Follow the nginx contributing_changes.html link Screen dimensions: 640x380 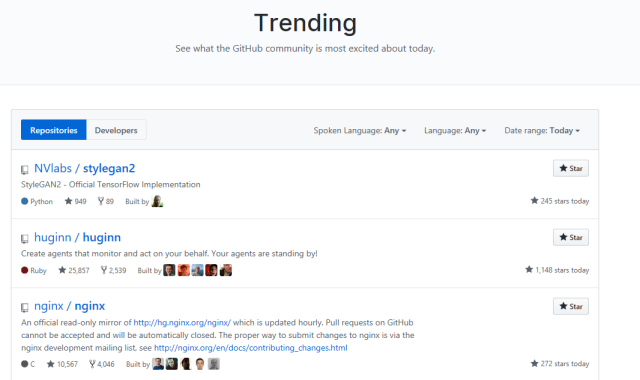tap(251, 348)
